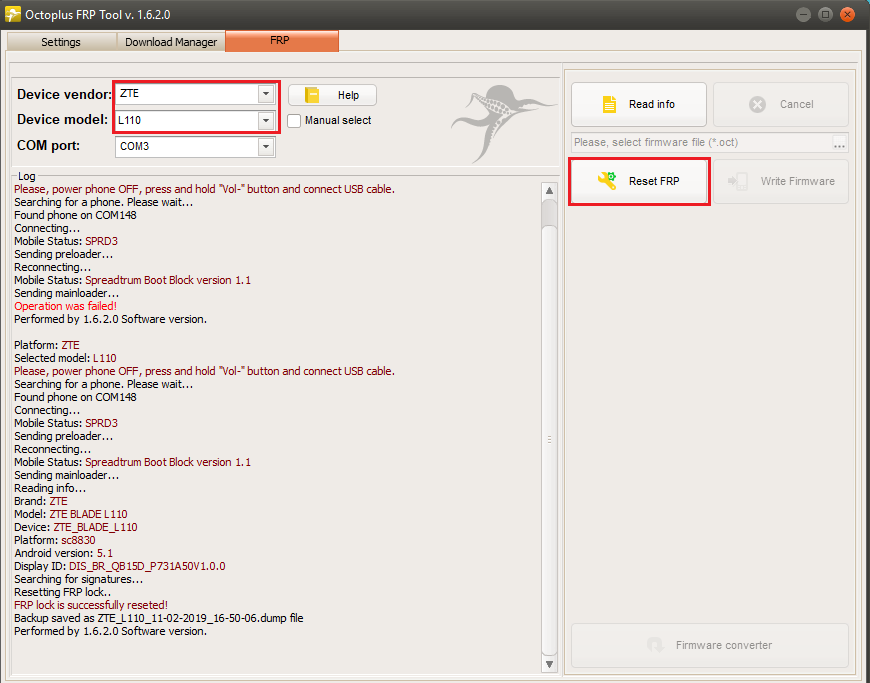
Task: Click the "Operation was failed!" log line
Action: pyautogui.click(x=65, y=306)
